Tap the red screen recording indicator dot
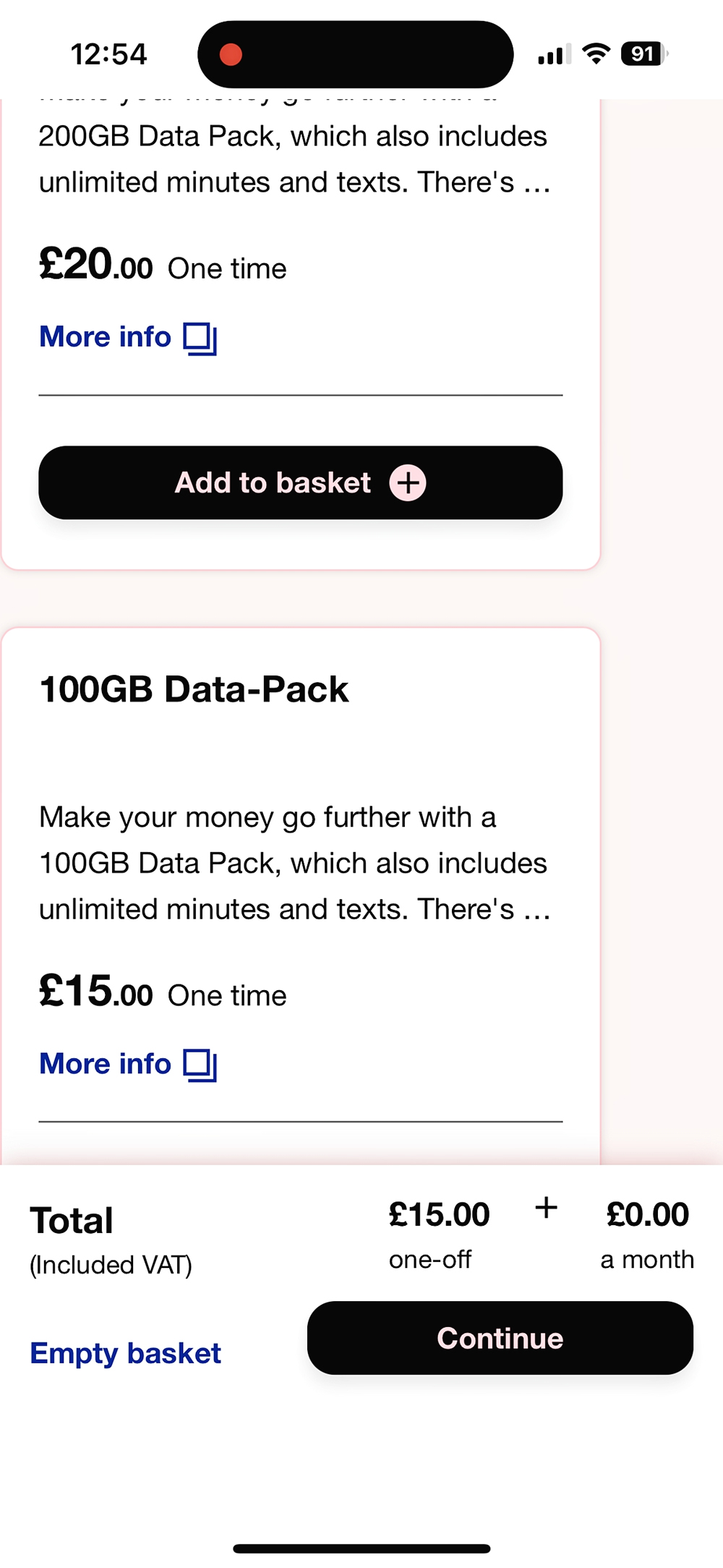This screenshot has width=723, height=1568. 231,54
